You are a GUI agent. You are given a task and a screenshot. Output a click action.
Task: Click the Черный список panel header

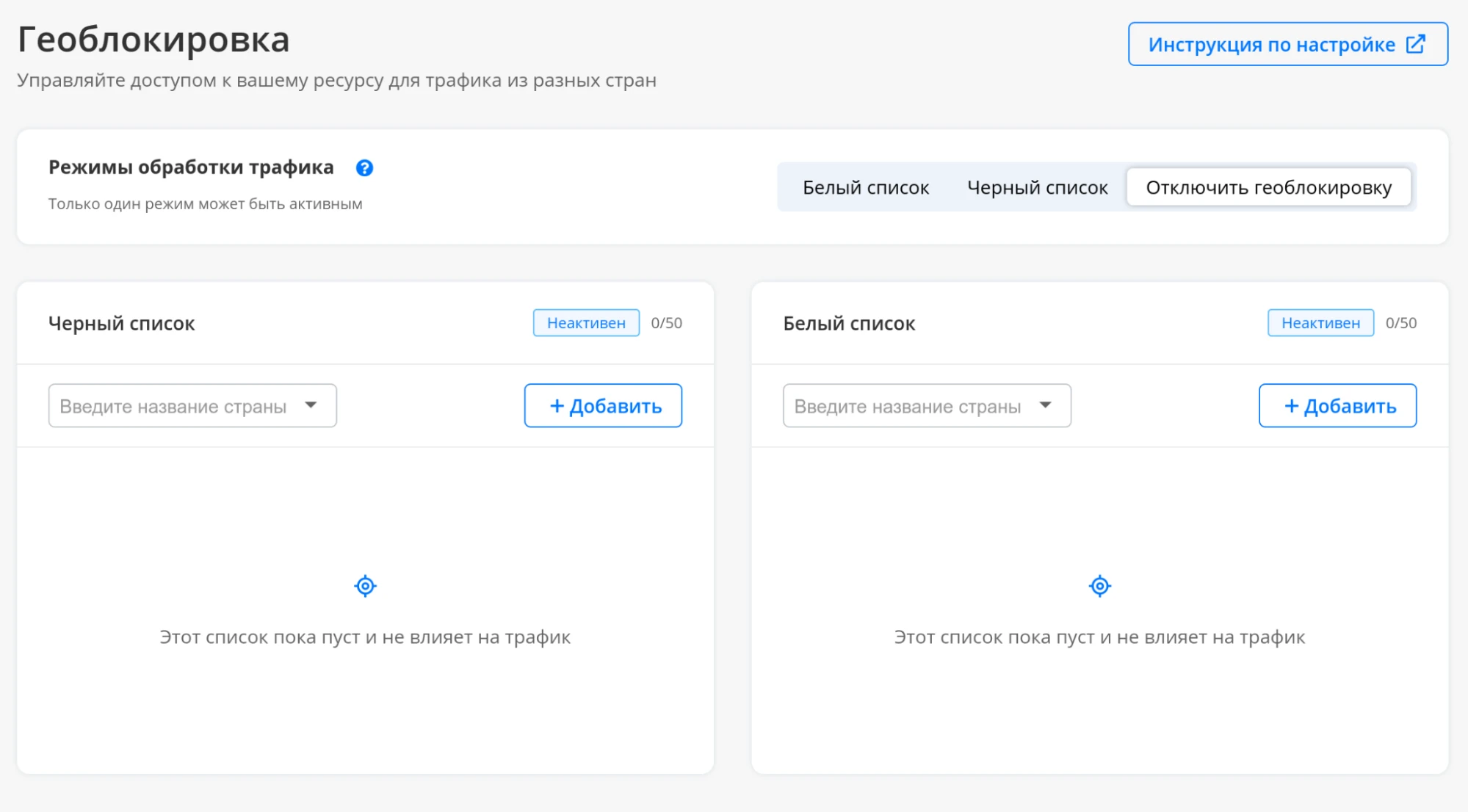pyautogui.click(x=122, y=324)
